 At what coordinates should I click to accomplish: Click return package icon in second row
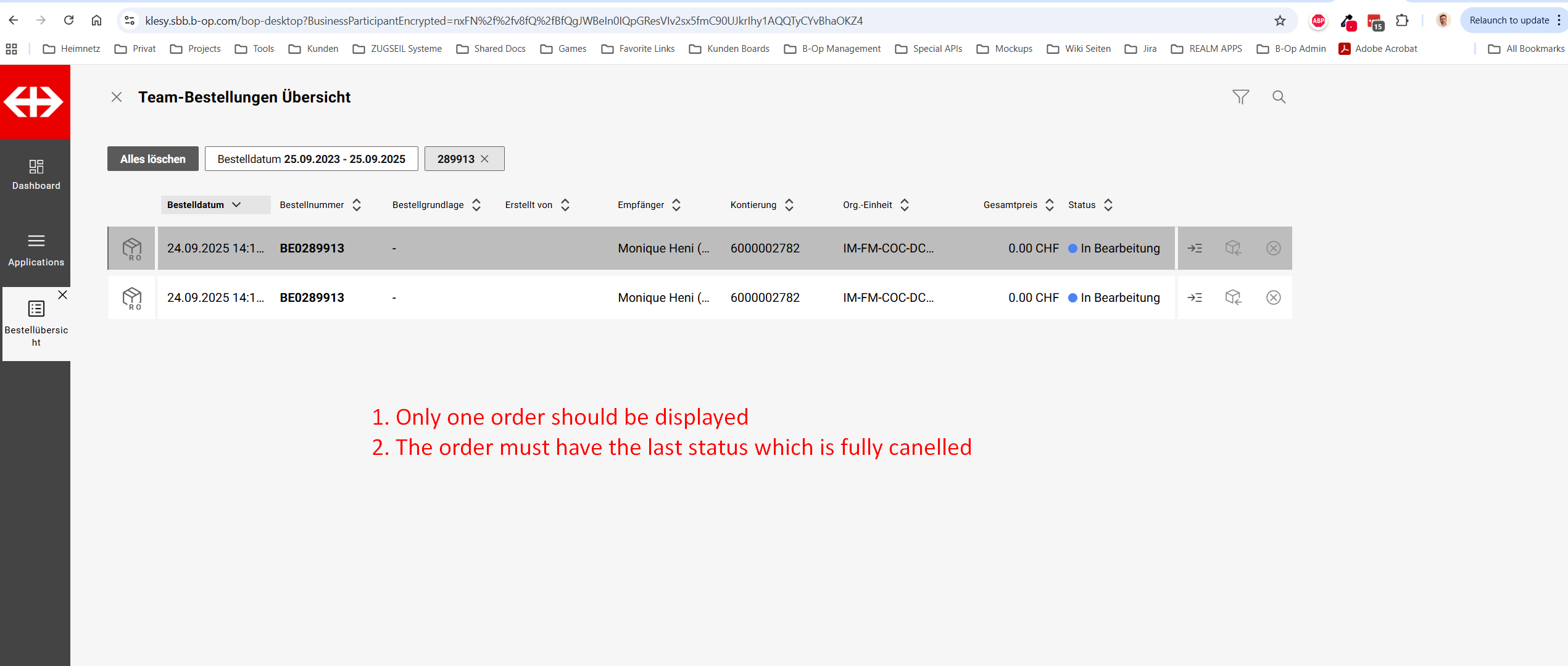pyautogui.click(x=1233, y=298)
